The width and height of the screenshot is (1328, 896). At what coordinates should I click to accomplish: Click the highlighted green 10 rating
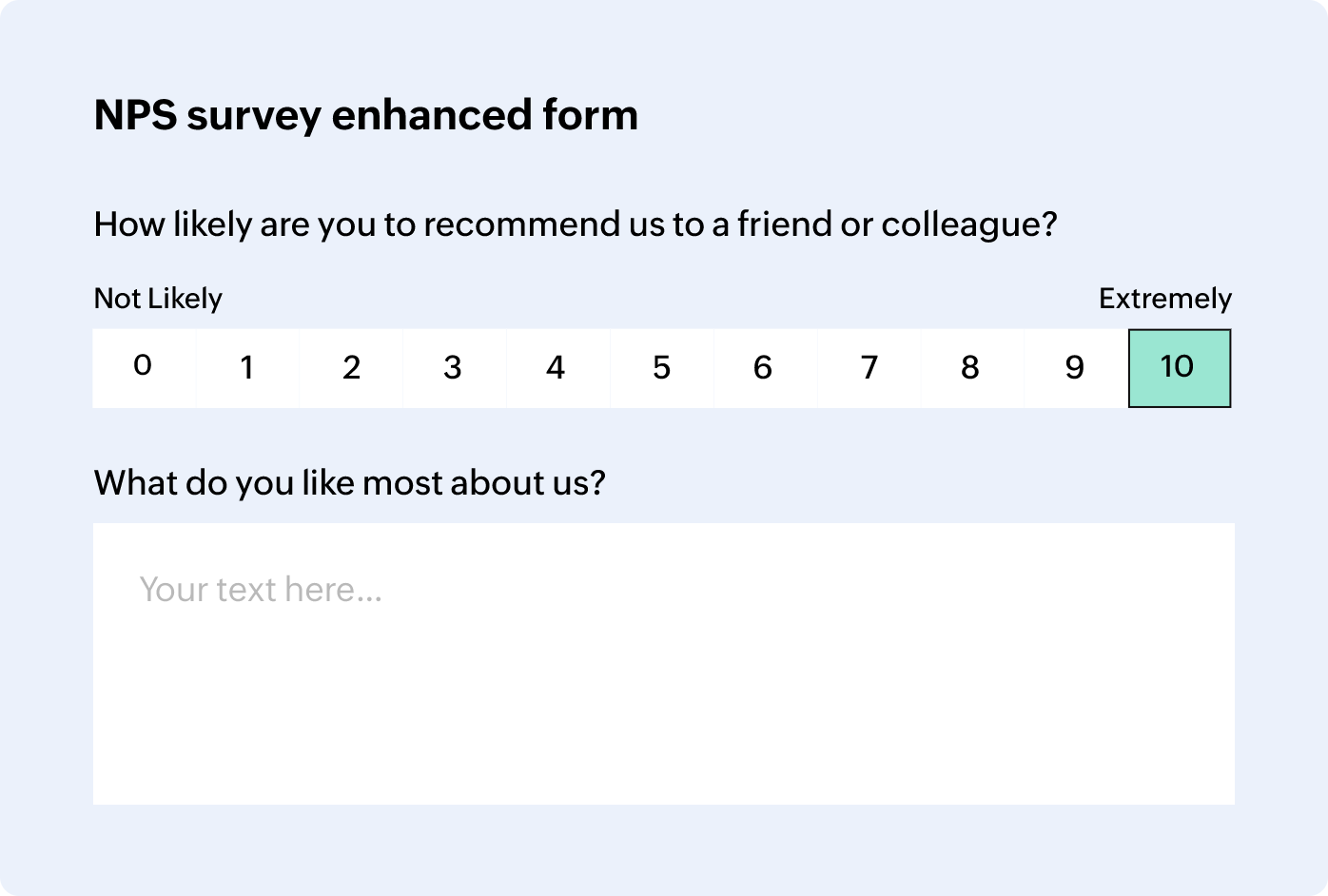click(x=1179, y=367)
